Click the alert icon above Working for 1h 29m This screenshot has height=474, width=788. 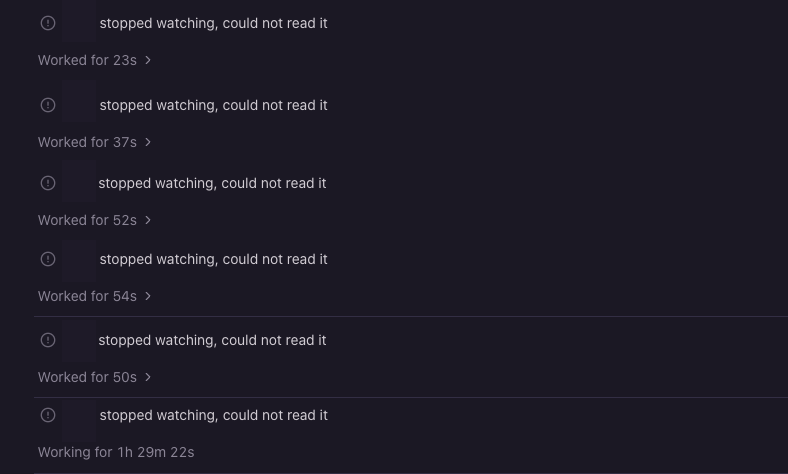click(x=48, y=415)
